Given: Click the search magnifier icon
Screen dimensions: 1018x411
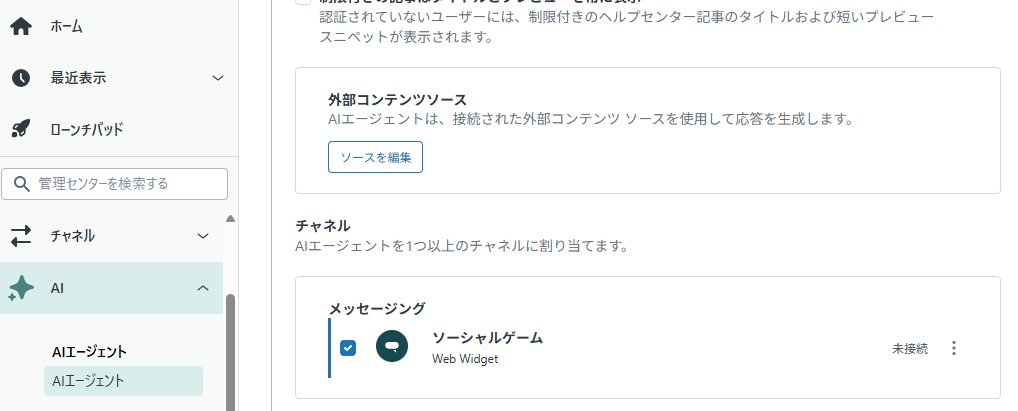Looking at the screenshot, I should tap(21, 184).
